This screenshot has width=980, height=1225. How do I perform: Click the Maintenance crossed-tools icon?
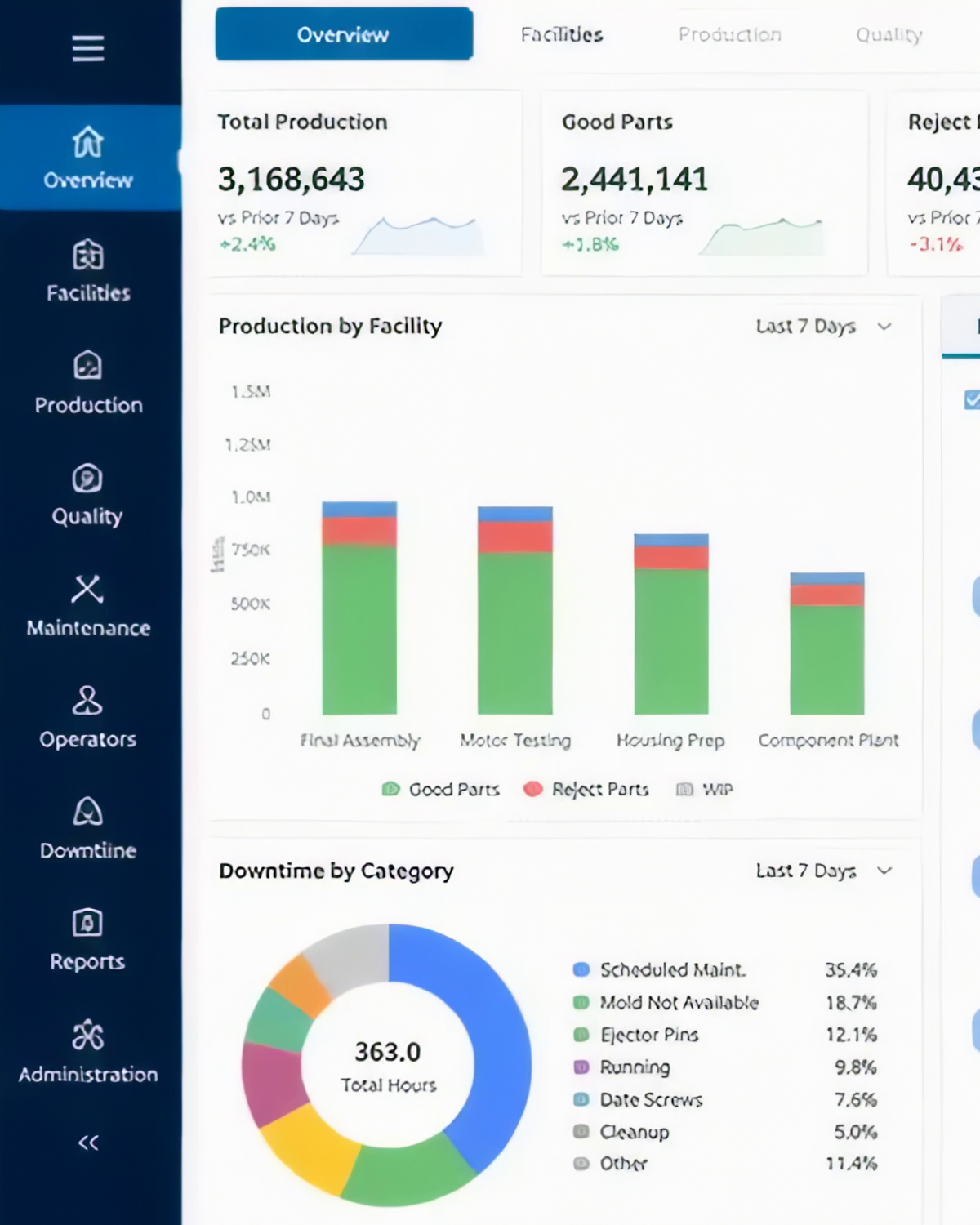(87, 589)
